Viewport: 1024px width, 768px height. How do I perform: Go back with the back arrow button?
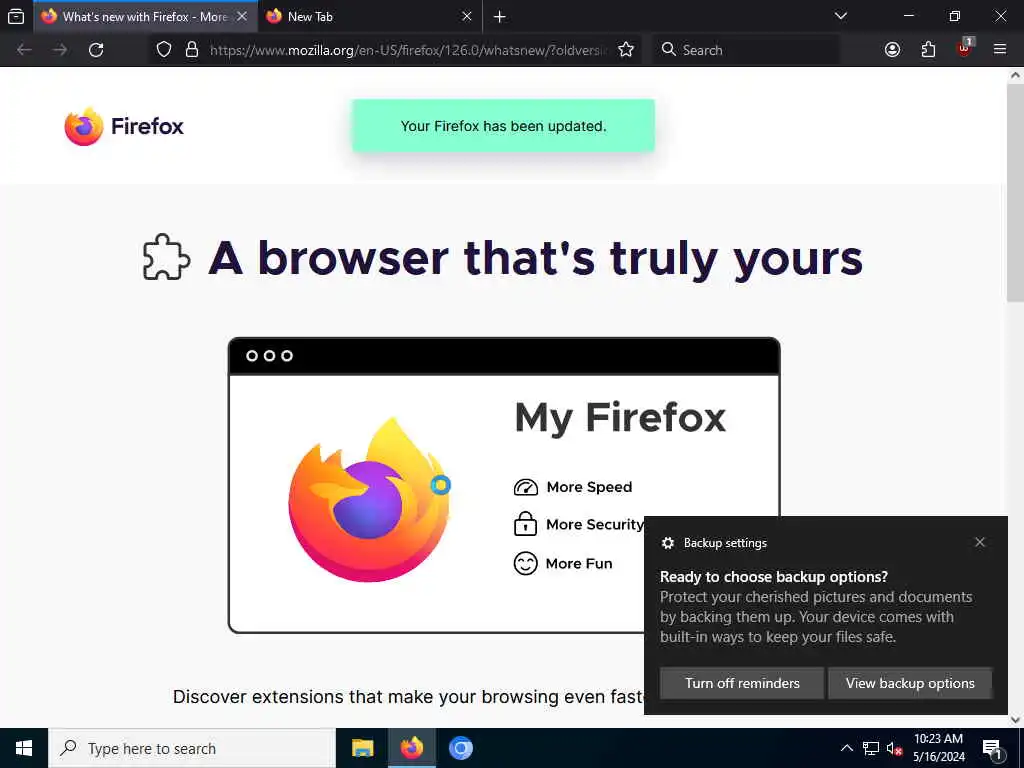(x=24, y=50)
